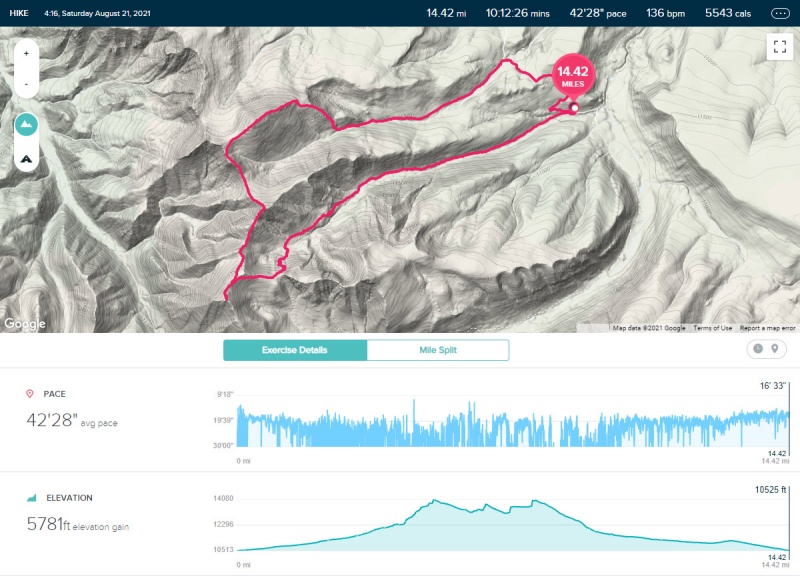Click the pace pin icon
Screen dimensions: 800x576
30,393
